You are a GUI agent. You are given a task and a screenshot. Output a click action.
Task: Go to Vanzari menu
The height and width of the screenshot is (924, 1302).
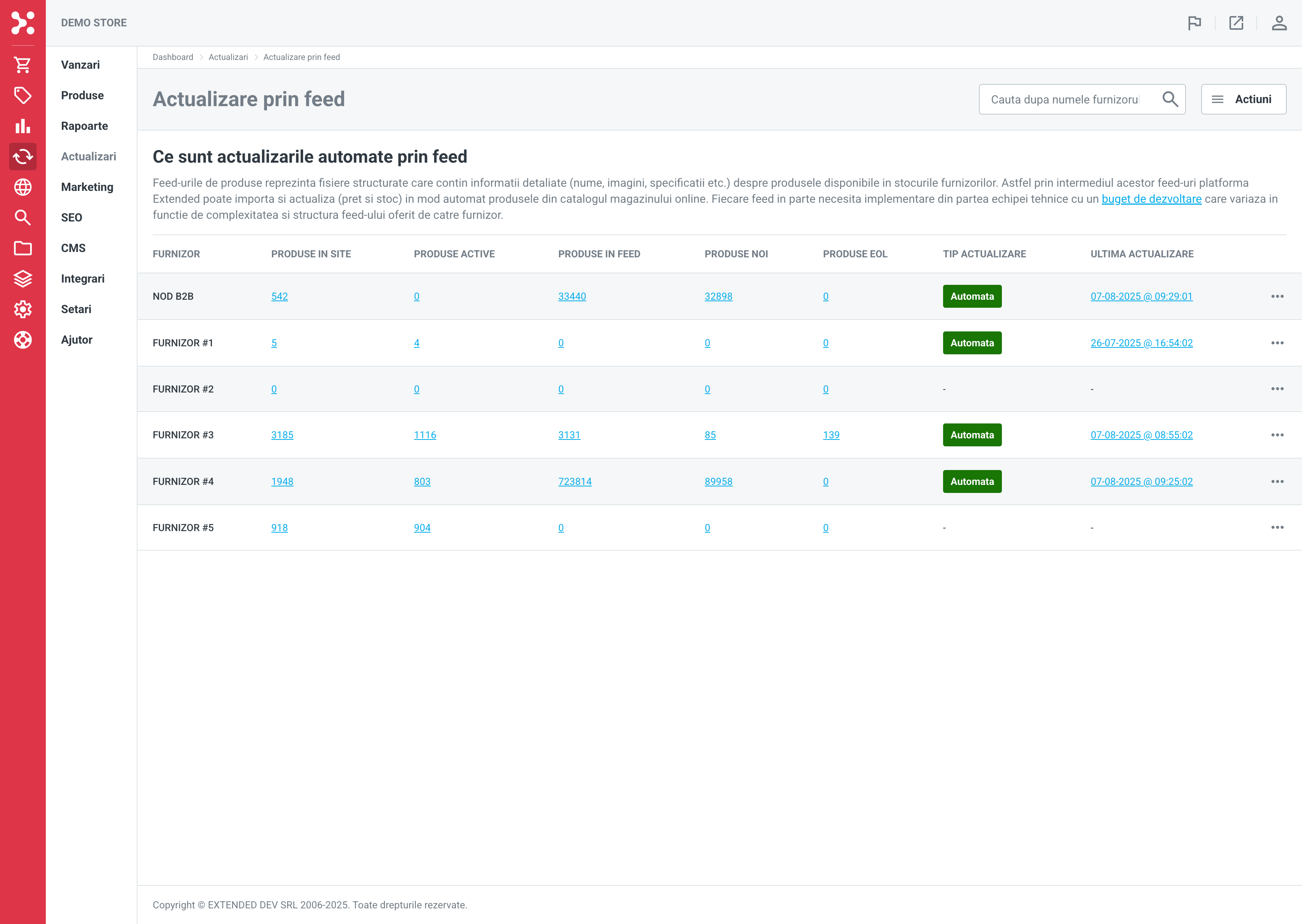click(x=80, y=65)
